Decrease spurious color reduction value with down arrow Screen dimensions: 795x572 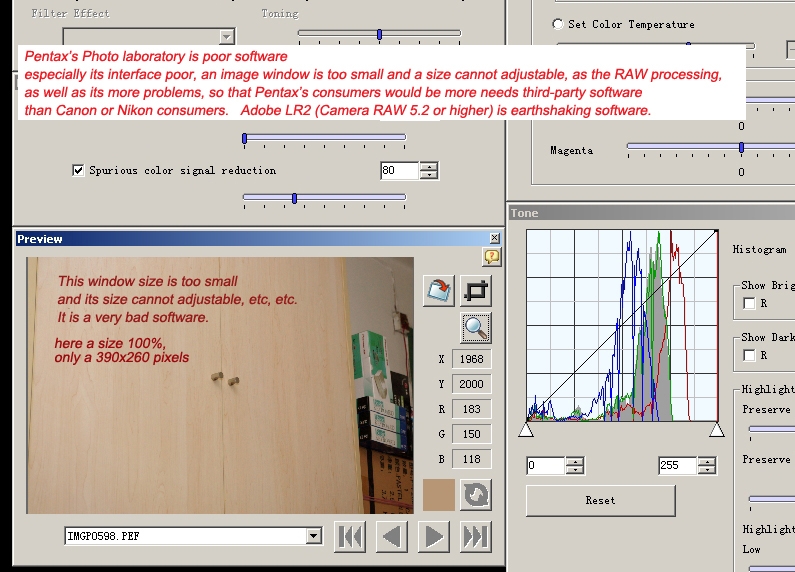tap(429, 175)
